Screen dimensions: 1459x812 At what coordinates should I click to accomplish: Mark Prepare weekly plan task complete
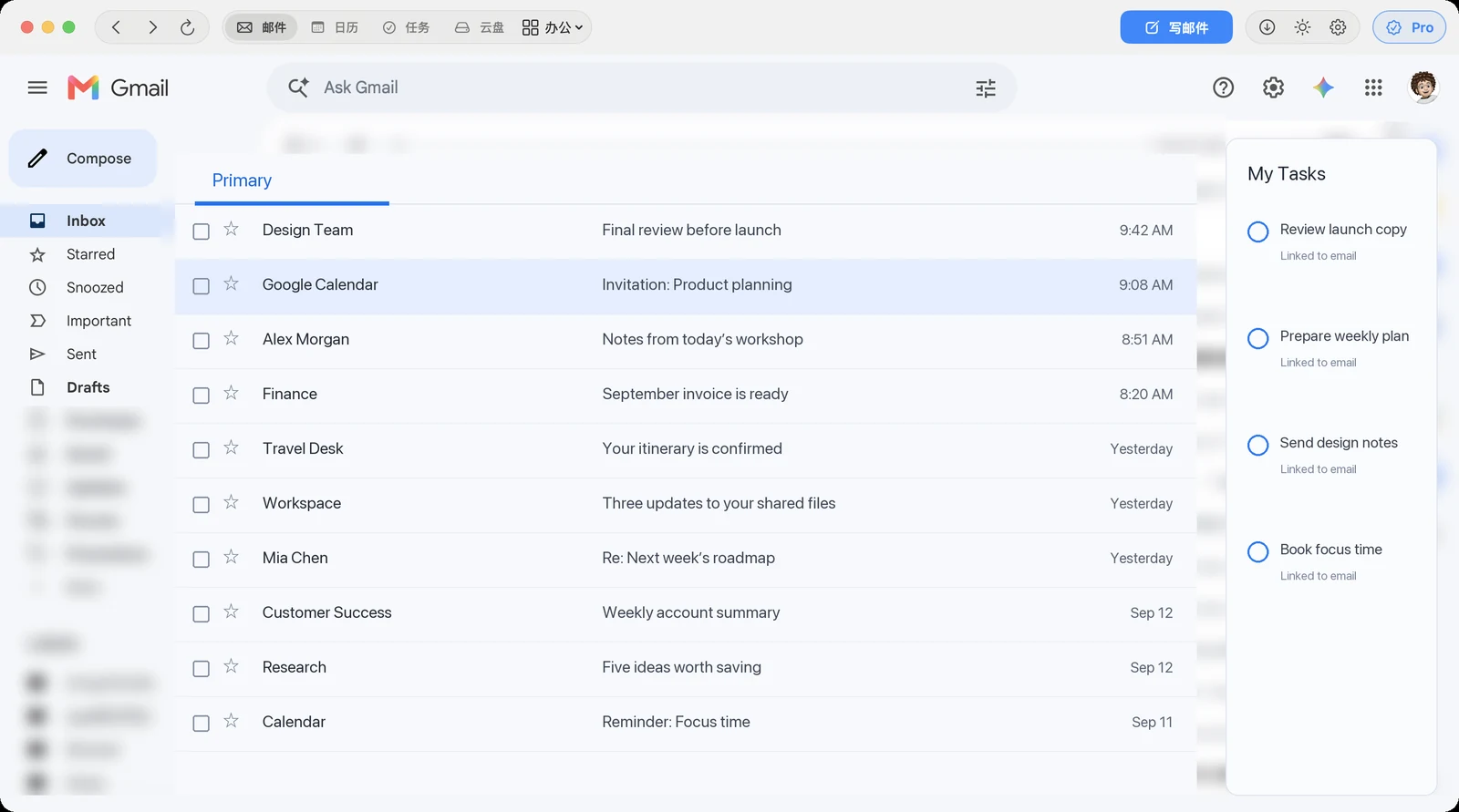pyautogui.click(x=1257, y=338)
